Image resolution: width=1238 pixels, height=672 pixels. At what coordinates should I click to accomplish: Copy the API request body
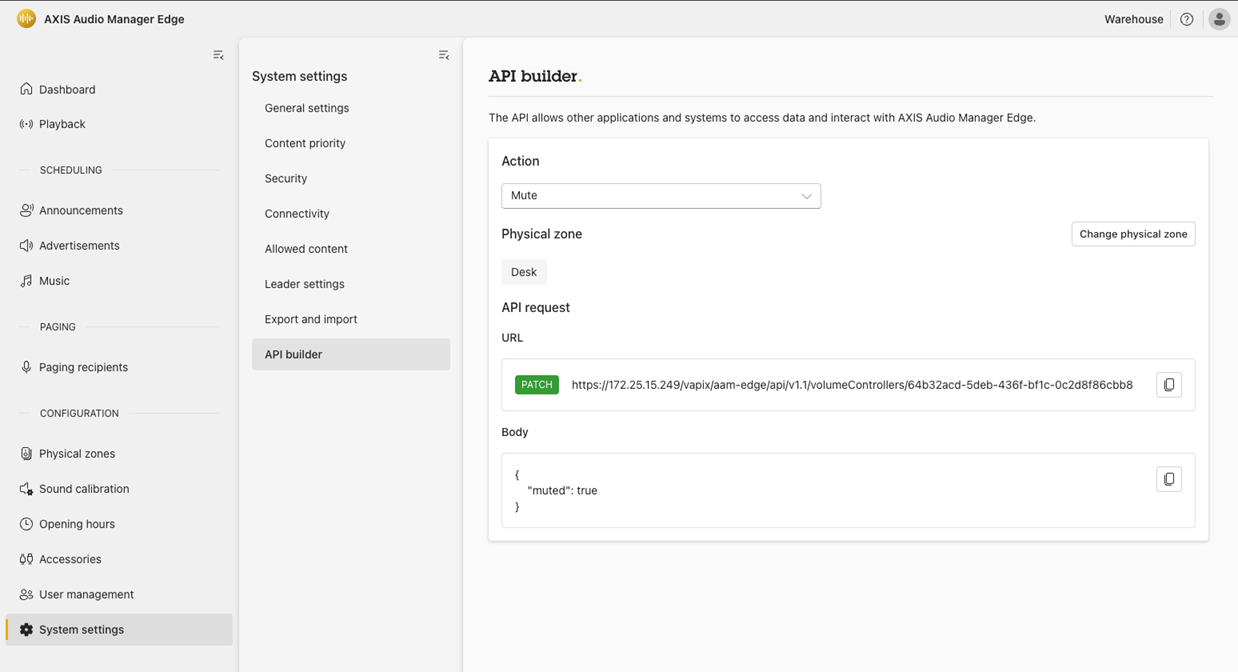point(1169,479)
